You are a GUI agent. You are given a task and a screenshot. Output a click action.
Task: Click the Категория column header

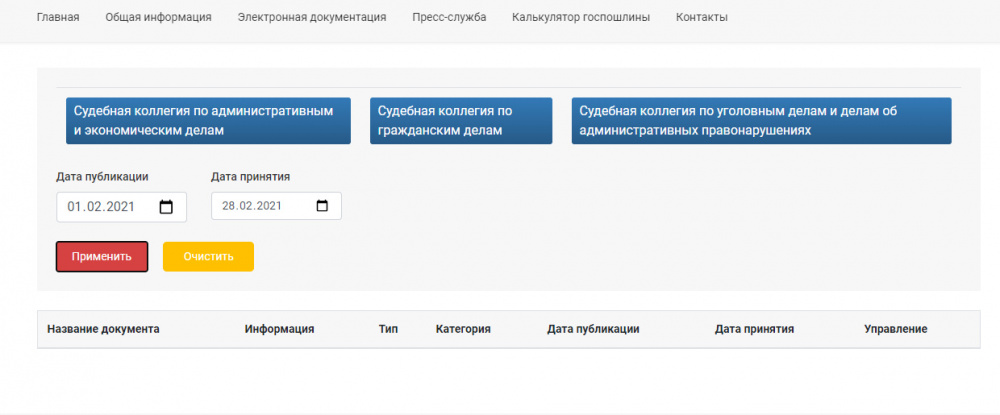tap(463, 328)
